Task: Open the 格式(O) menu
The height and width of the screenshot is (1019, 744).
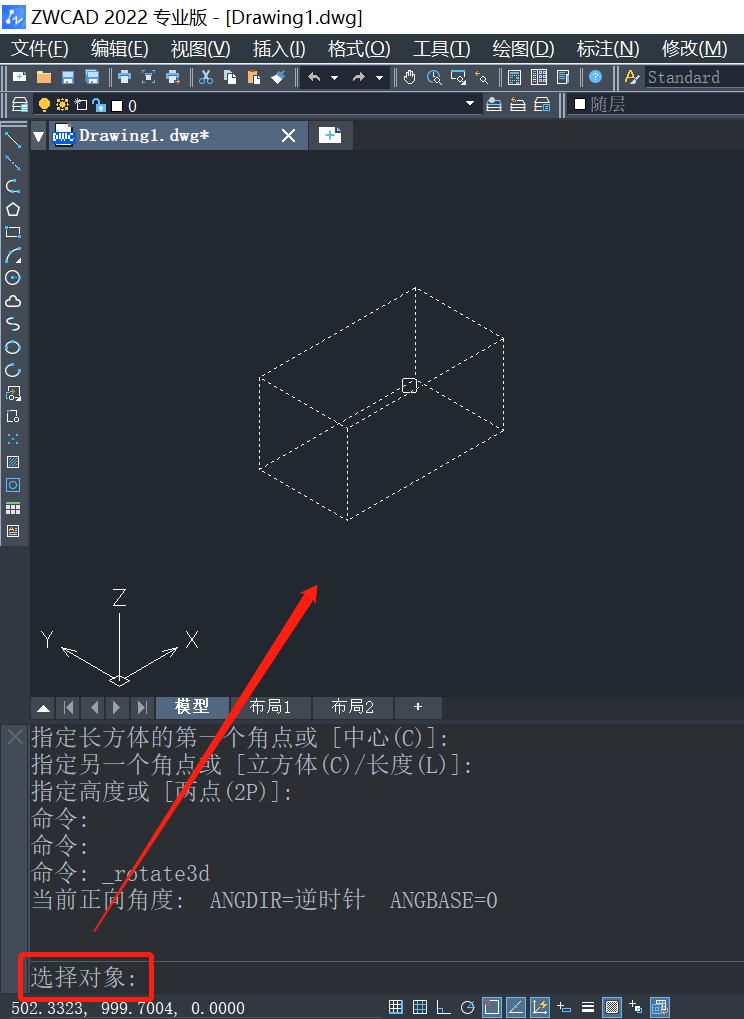Action: (359, 49)
